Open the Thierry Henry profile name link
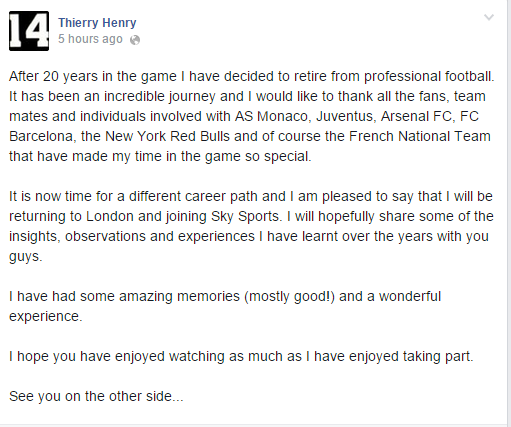Viewport: 511px width, 427px height. (97, 23)
